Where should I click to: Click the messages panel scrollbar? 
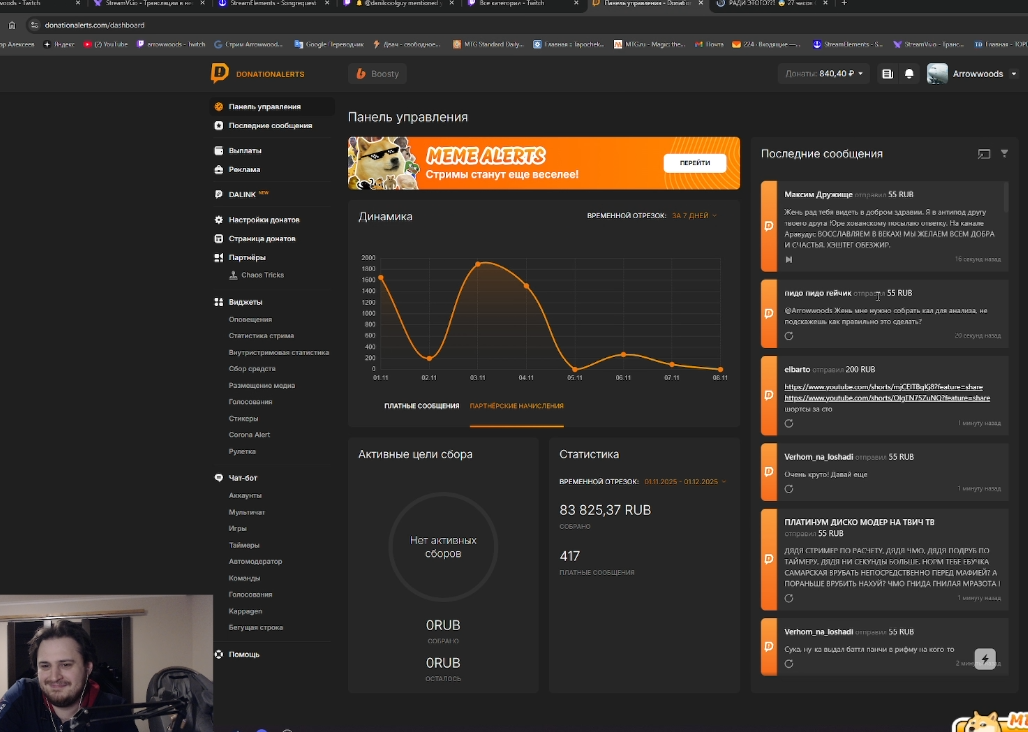click(1006, 196)
